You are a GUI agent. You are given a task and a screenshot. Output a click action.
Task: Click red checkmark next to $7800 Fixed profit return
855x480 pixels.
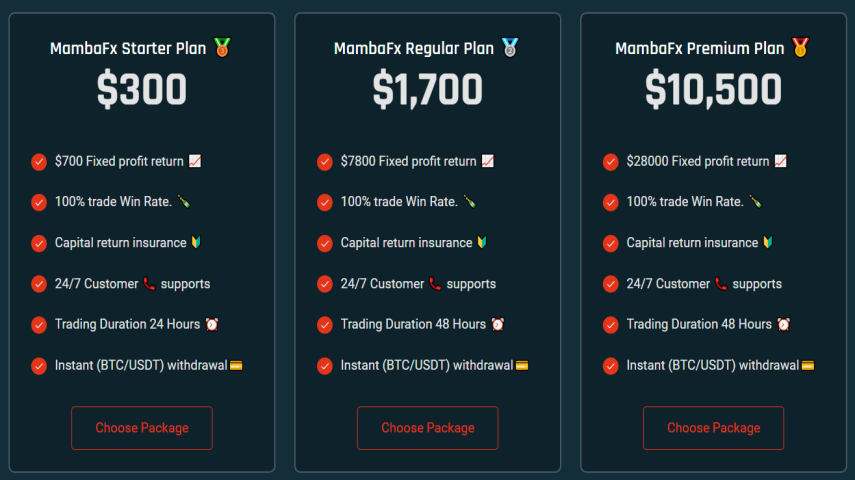click(324, 162)
